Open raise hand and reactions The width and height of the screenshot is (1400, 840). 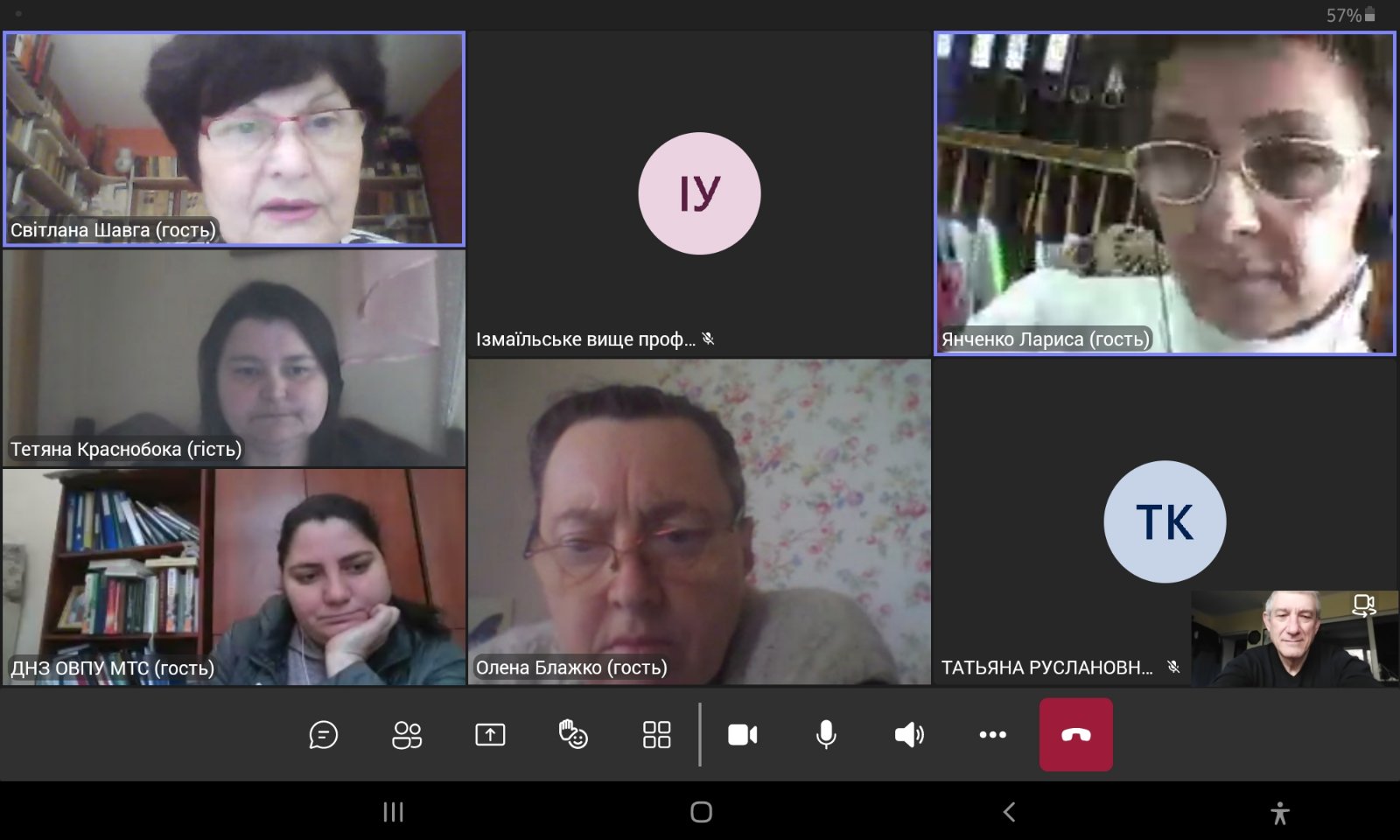point(573,735)
